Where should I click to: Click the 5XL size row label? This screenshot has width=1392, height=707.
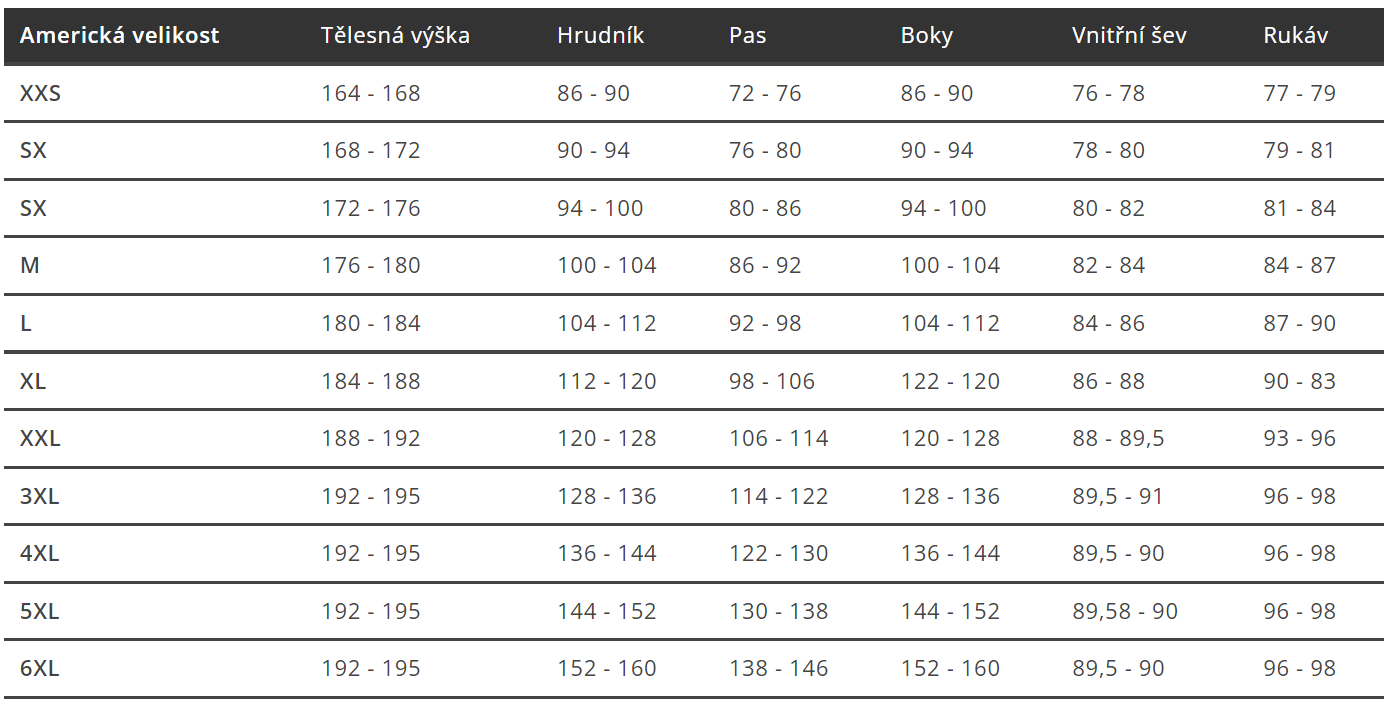pyautogui.click(x=39, y=612)
